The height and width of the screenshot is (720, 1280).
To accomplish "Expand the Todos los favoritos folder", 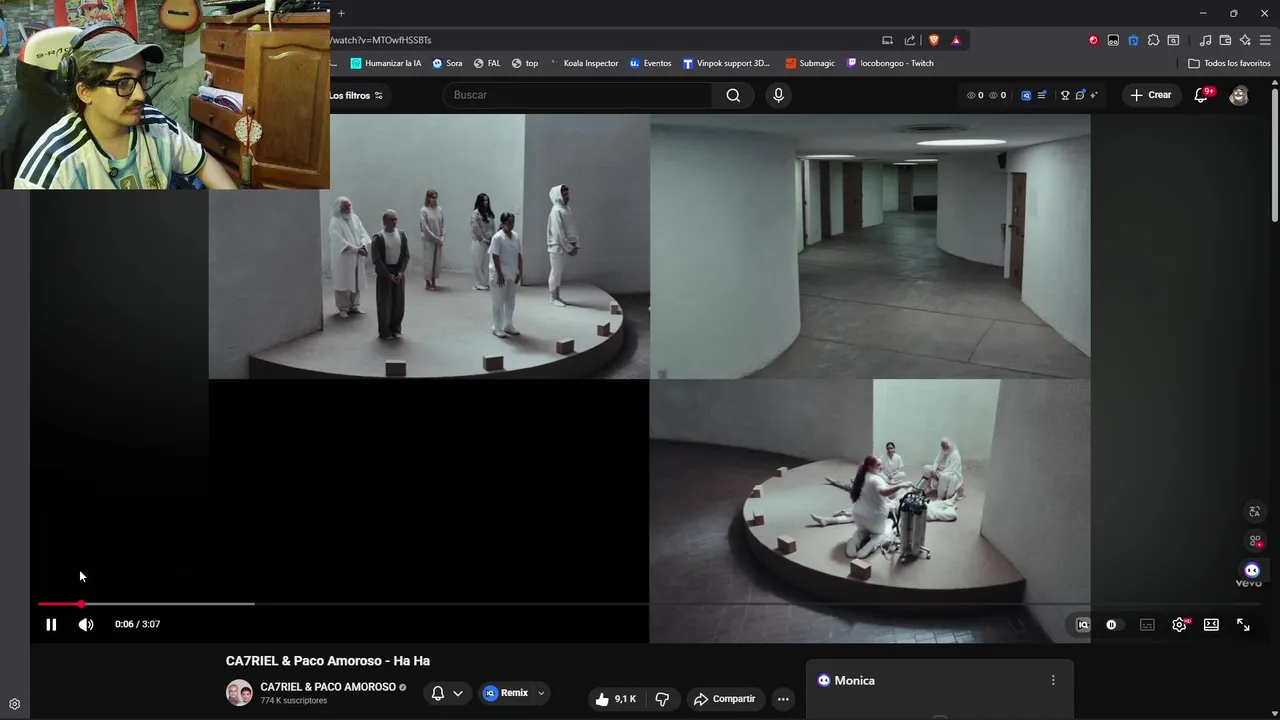I will pyautogui.click(x=1229, y=63).
